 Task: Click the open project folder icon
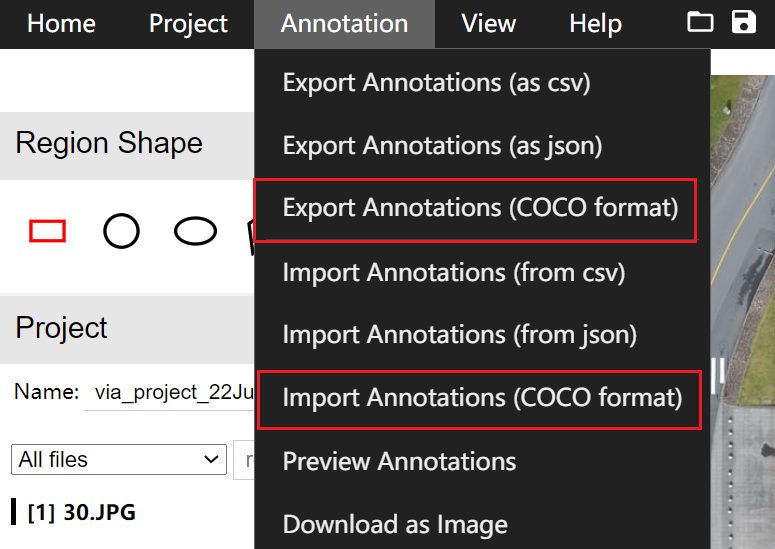click(700, 22)
